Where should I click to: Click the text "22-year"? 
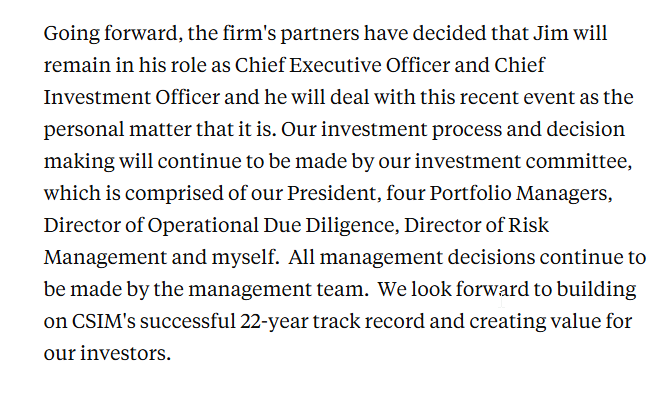274,322
